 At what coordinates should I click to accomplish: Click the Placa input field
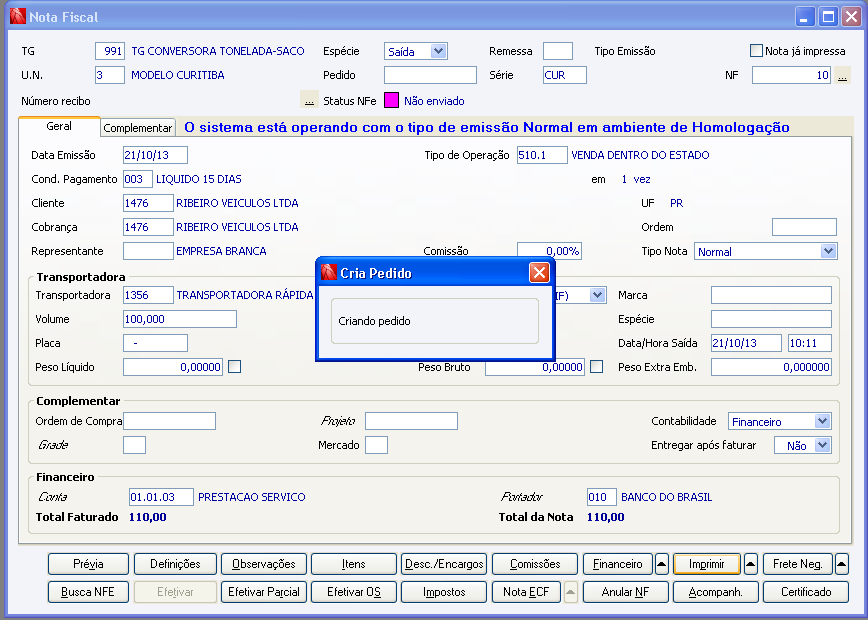[x=155, y=343]
